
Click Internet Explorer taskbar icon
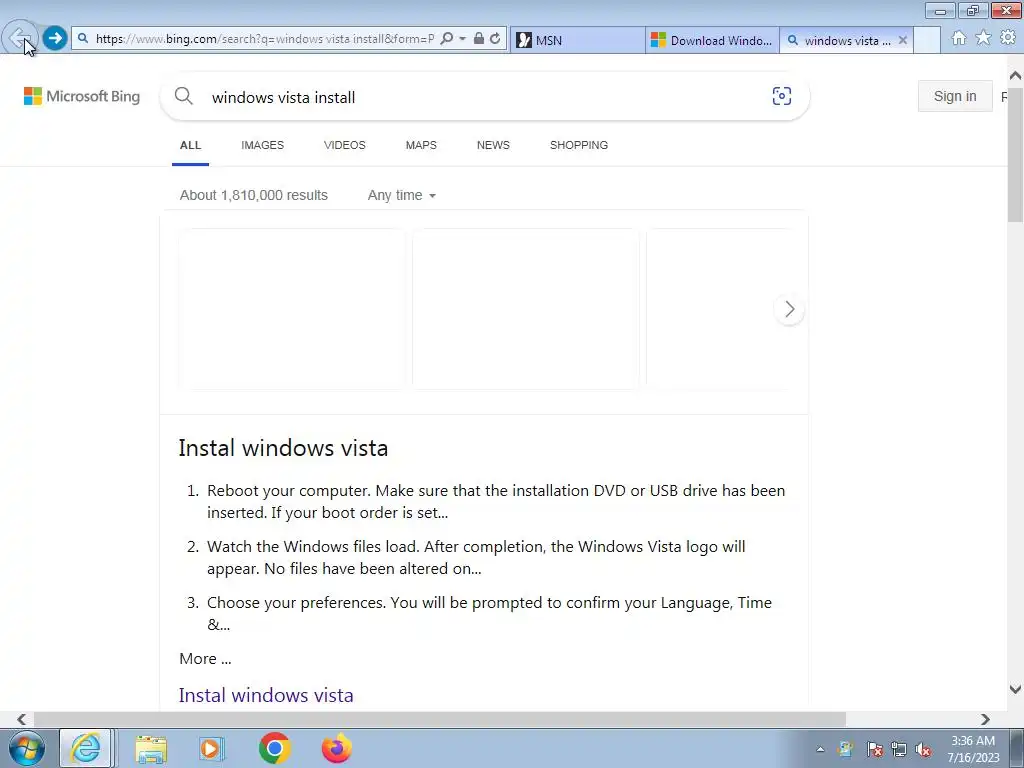point(86,748)
